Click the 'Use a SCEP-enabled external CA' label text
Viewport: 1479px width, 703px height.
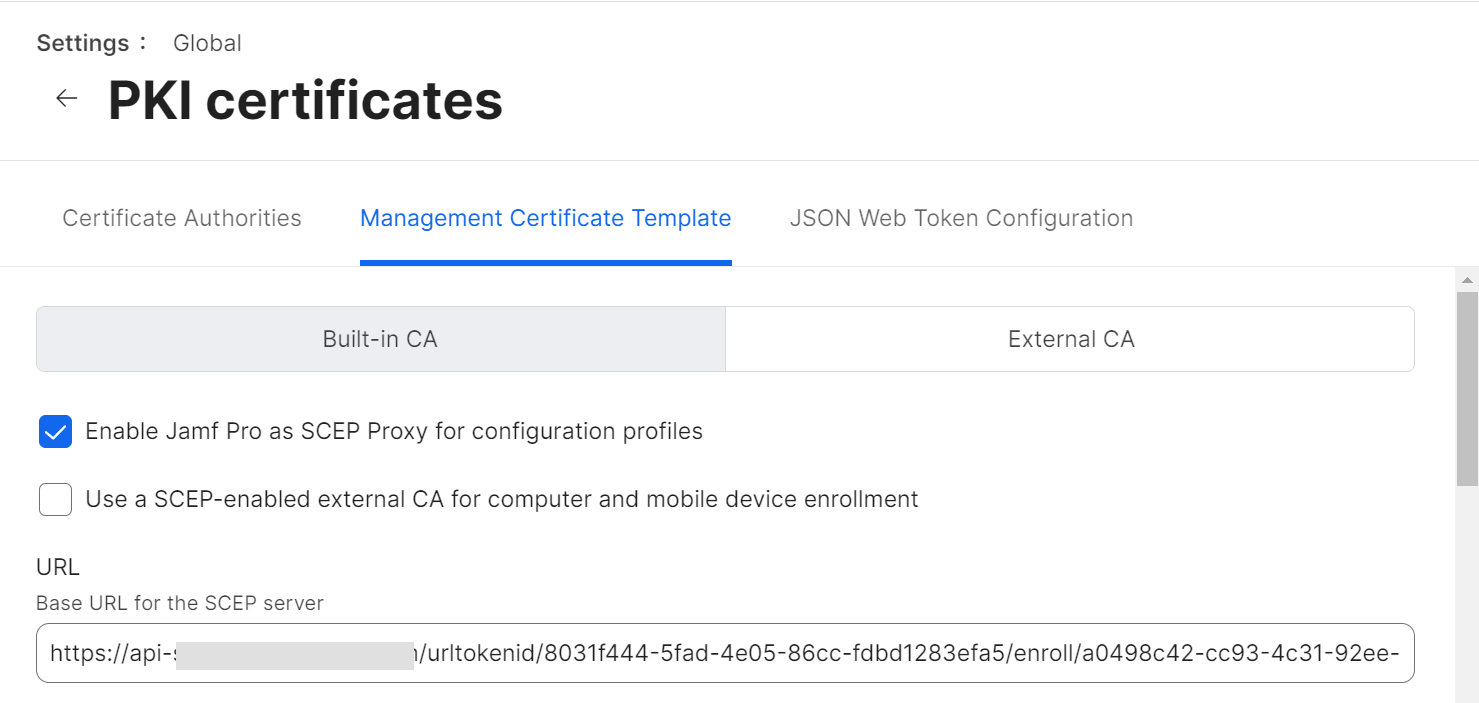click(502, 499)
